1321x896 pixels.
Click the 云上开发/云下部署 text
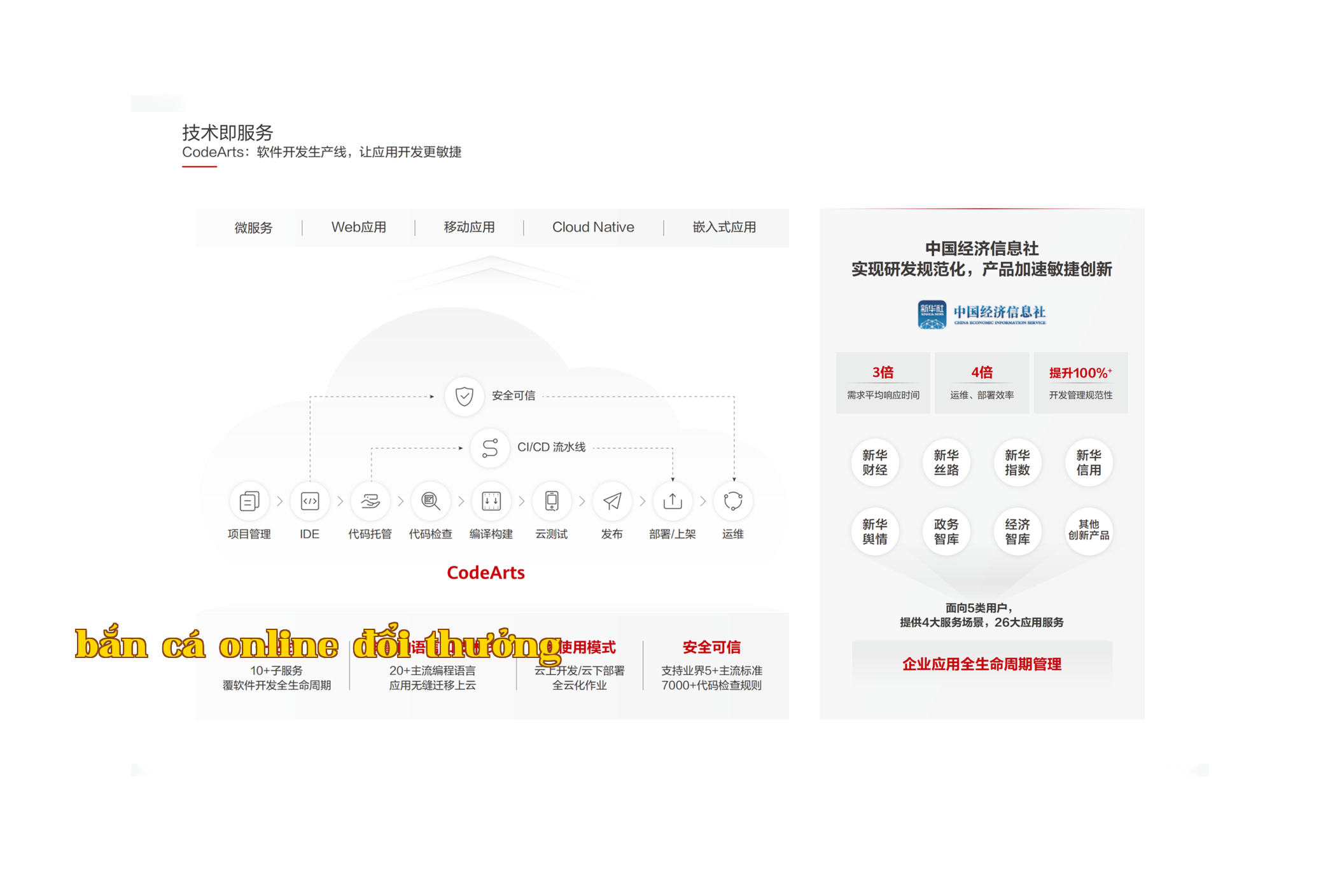[x=579, y=670]
